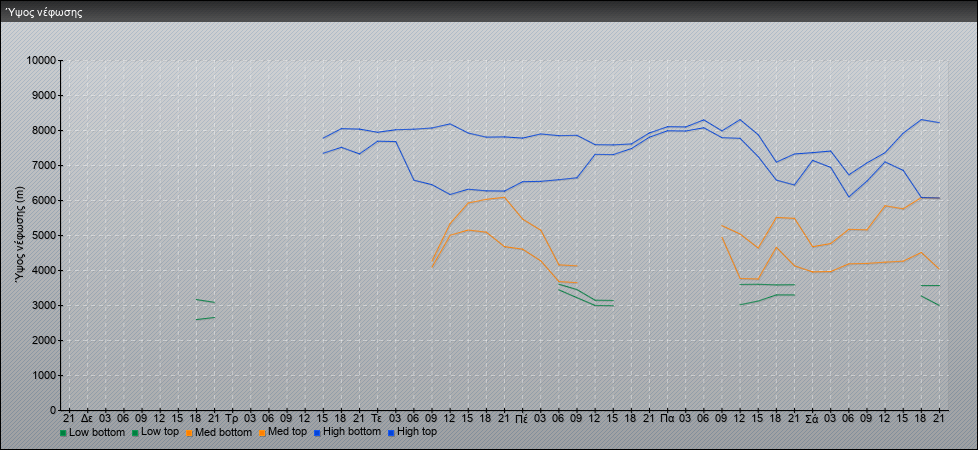The image size is (978, 450).
Task: Click the 'Τρ' day label on the time axis
Action: pos(232,418)
